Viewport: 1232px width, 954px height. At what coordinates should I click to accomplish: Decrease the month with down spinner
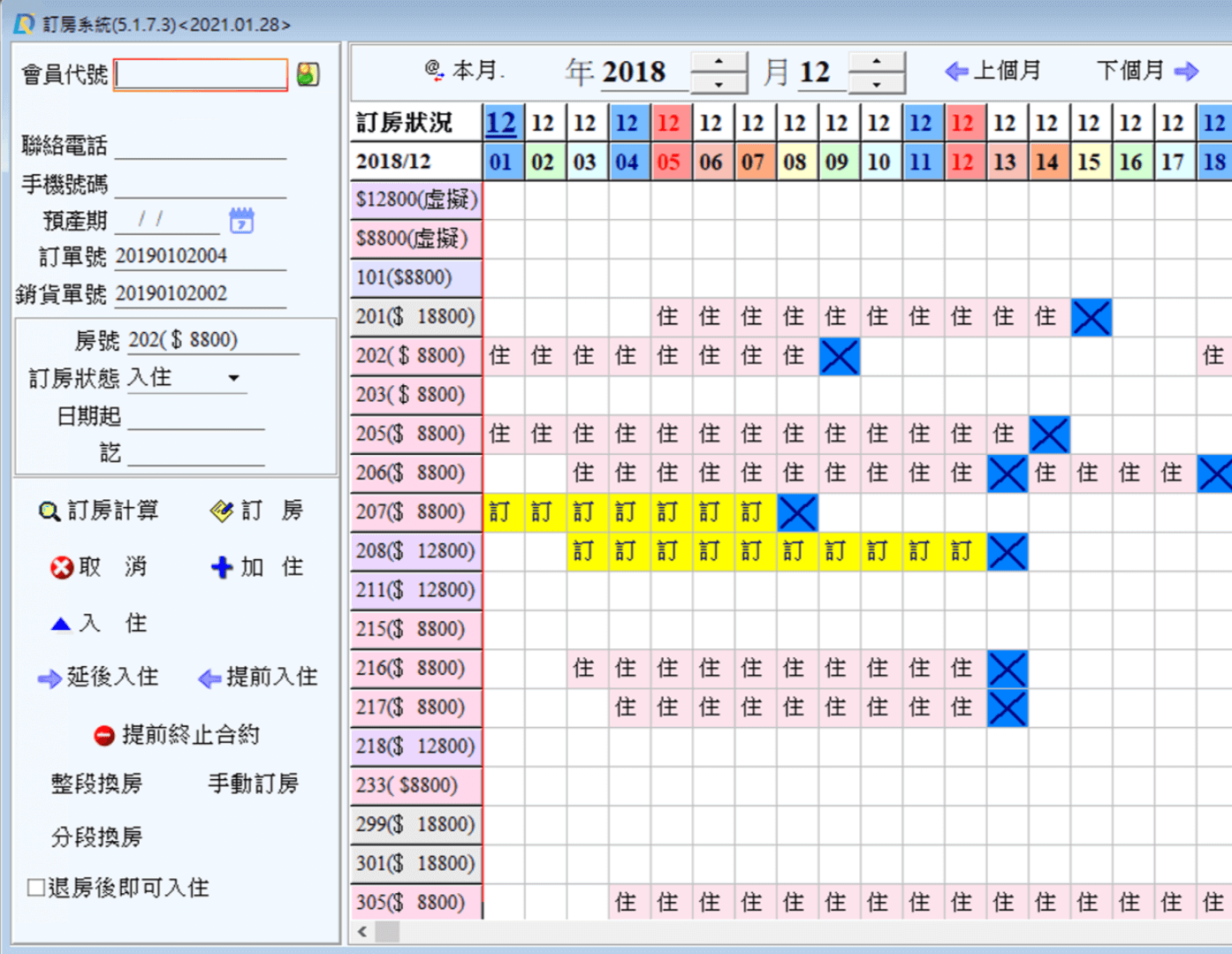pyautogui.click(x=876, y=83)
